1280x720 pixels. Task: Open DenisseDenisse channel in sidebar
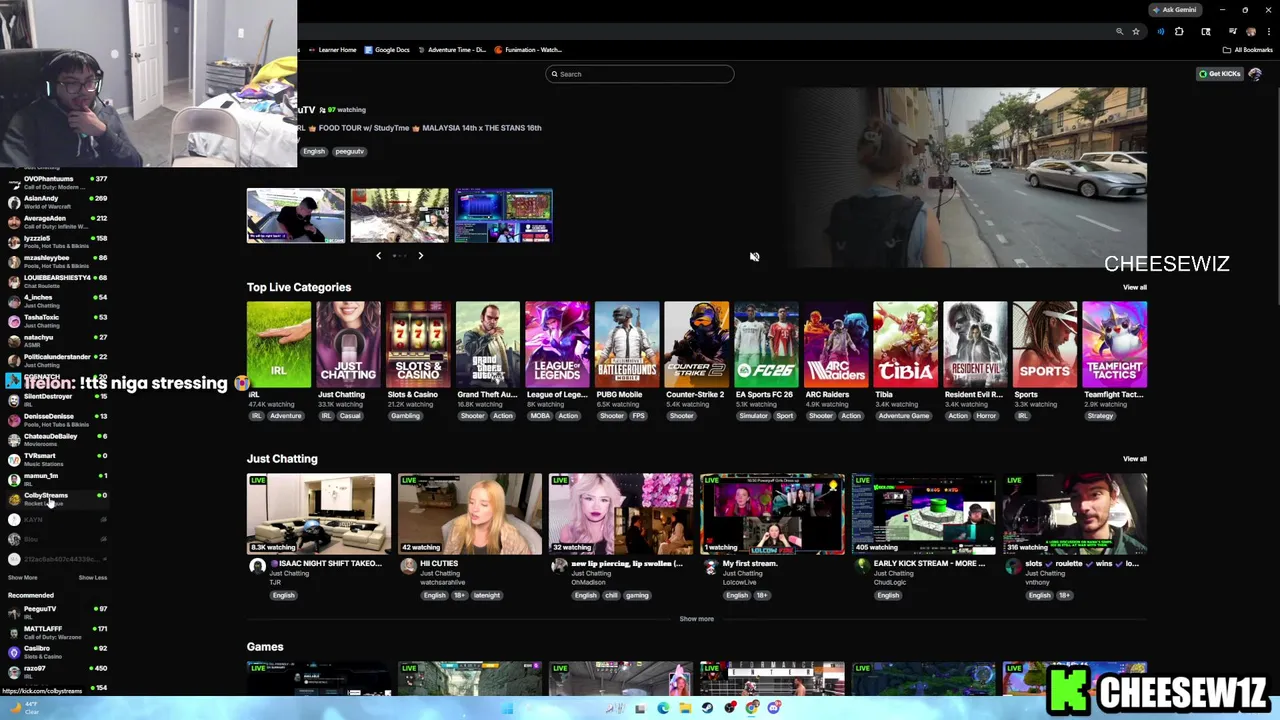[57, 420]
